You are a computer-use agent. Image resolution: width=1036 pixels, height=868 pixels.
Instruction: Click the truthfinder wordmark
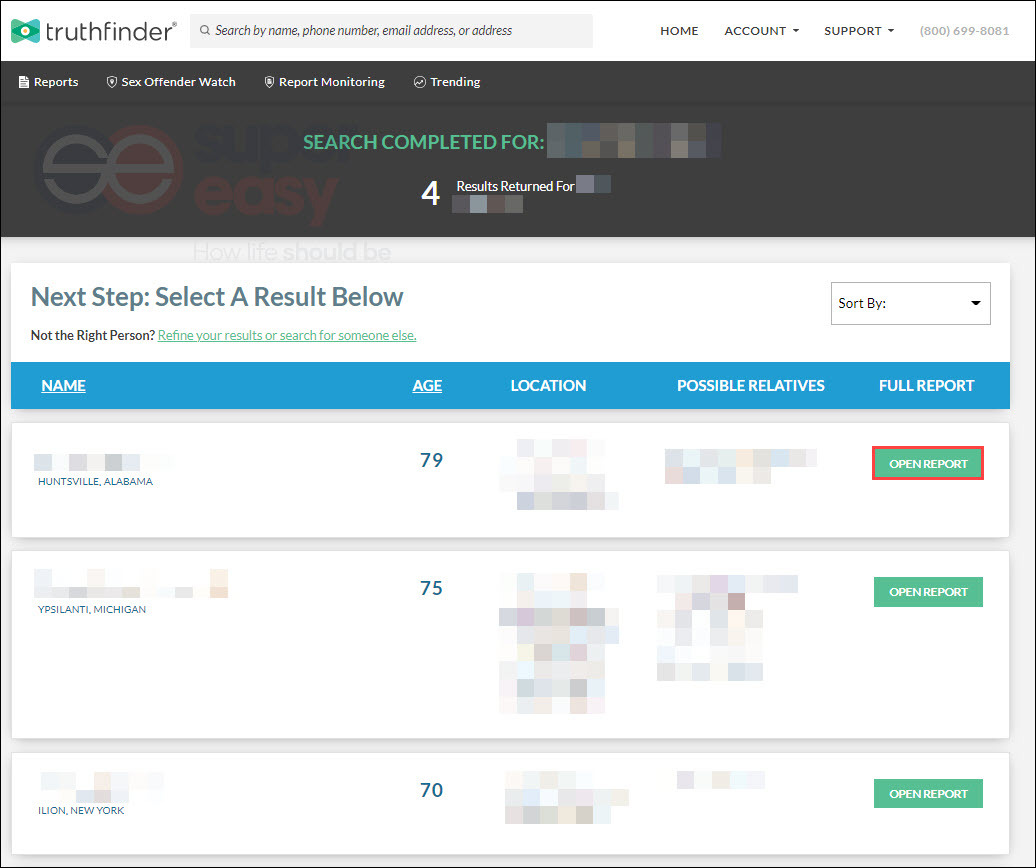tap(111, 31)
